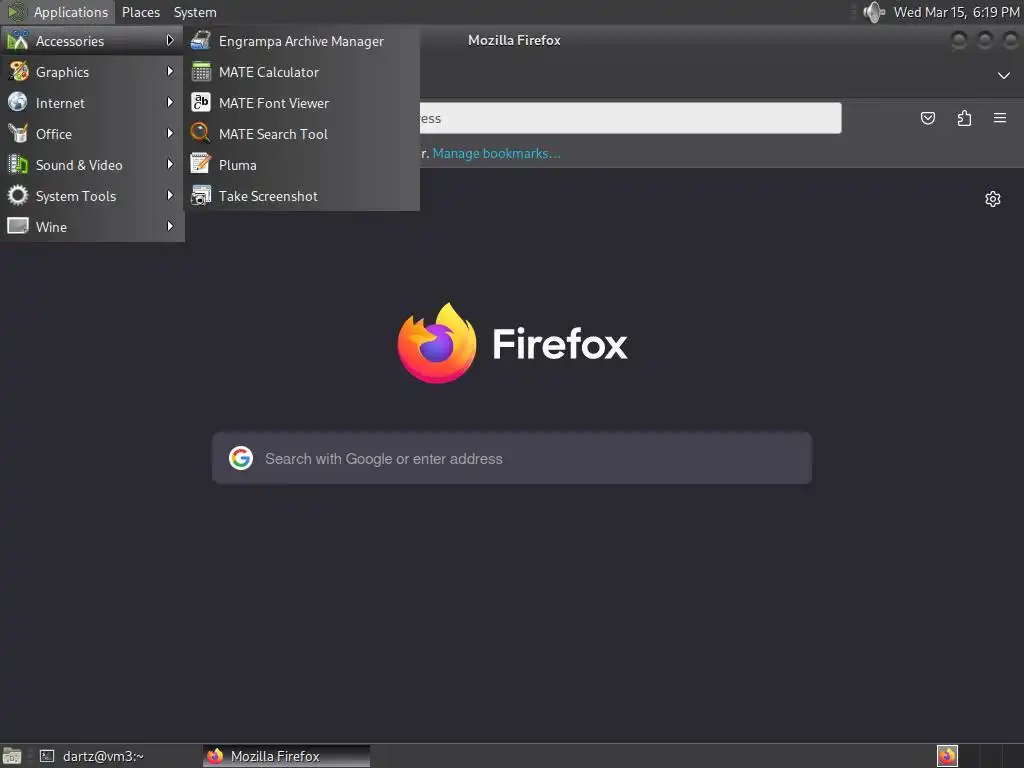Click the Office category icon

[x=18, y=133]
